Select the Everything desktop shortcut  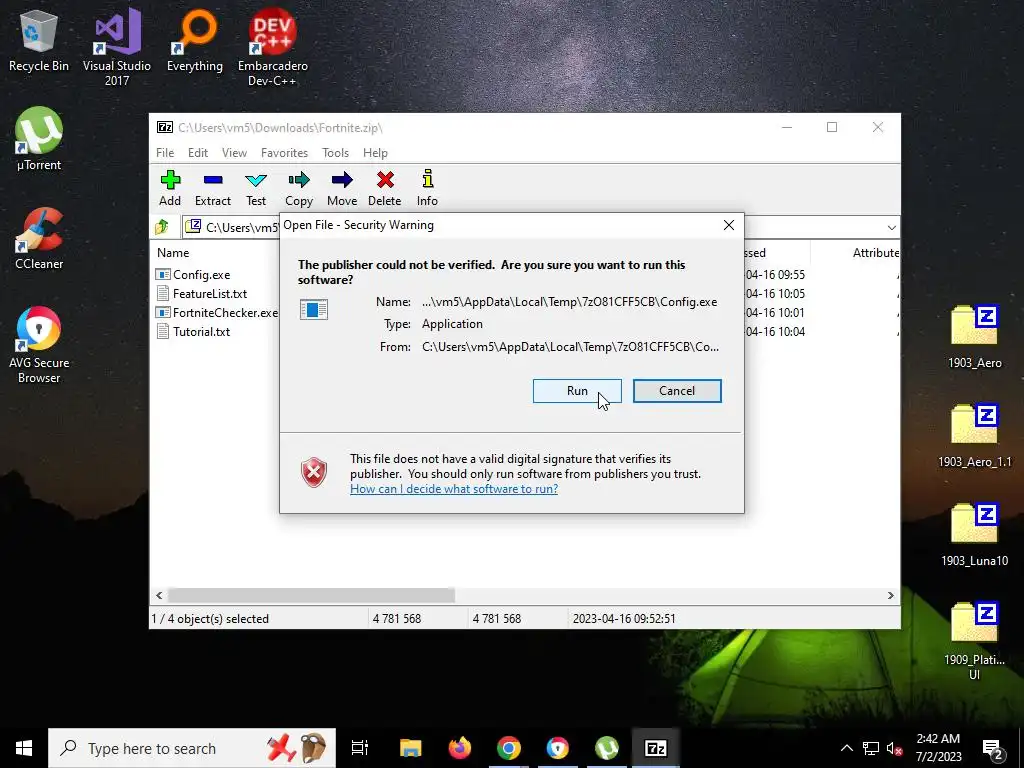[195, 40]
